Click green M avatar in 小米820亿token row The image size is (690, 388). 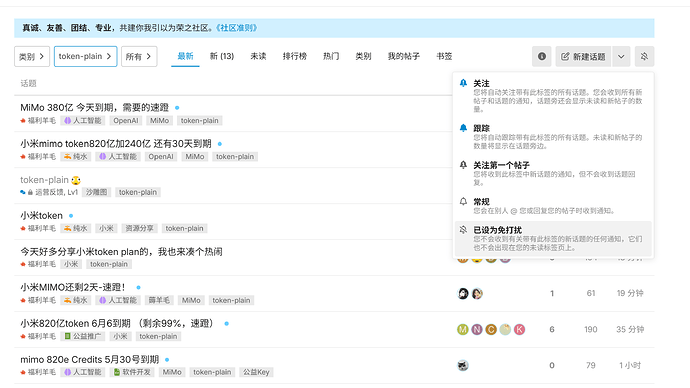coord(462,329)
